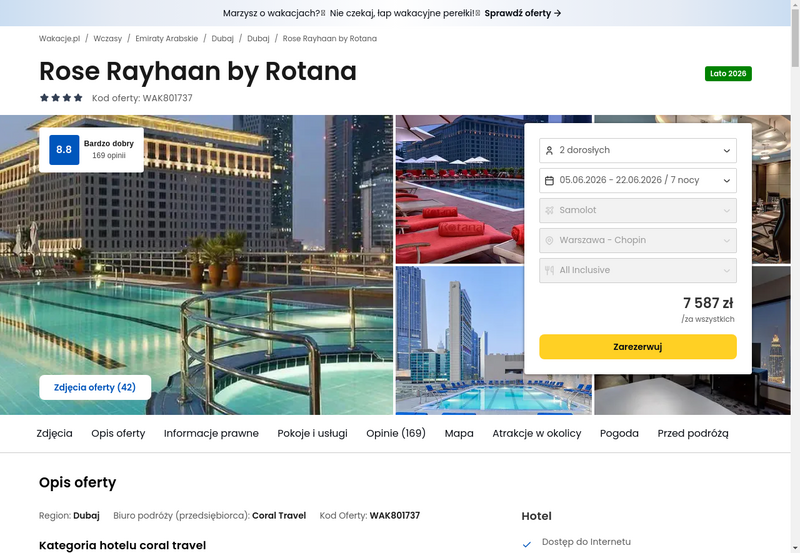This screenshot has height=553, width=800.
Task: Open the Warszawa - Chopin departure dropdown
Action: point(637,240)
